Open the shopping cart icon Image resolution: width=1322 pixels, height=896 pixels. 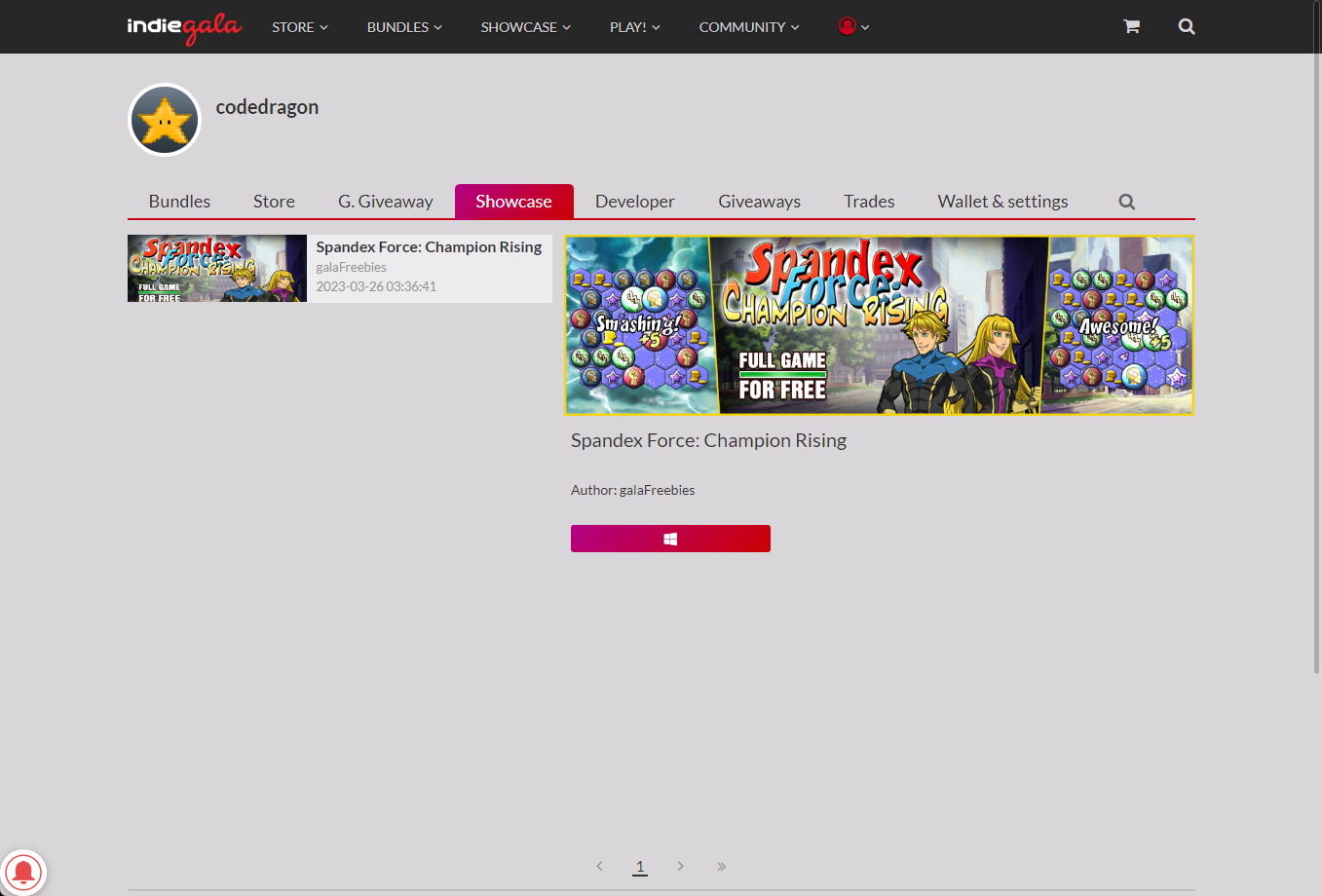(1131, 26)
